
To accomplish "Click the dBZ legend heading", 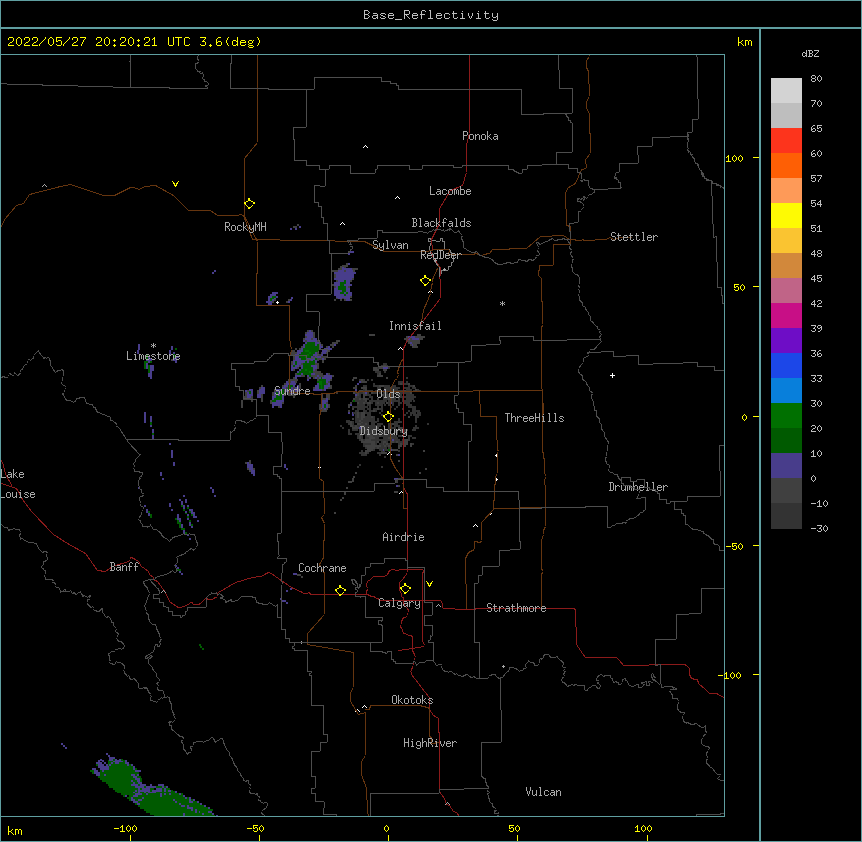I will tap(810, 54).
